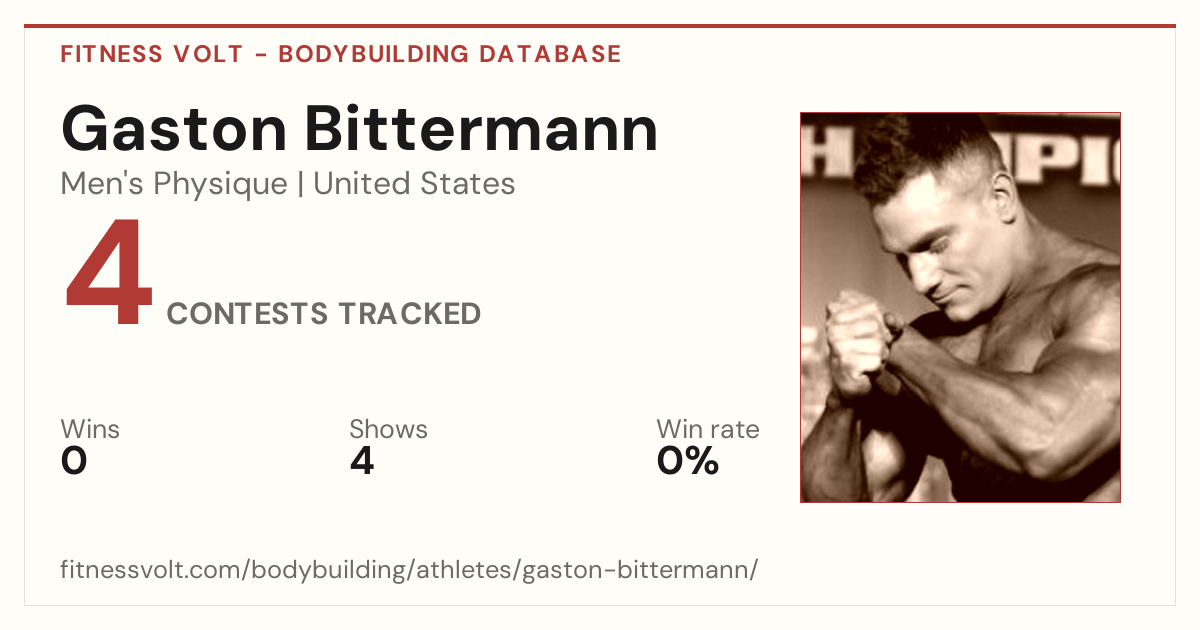
Task: Select the CONTESTS TRACKED label
Action: (x=324, y=314)
